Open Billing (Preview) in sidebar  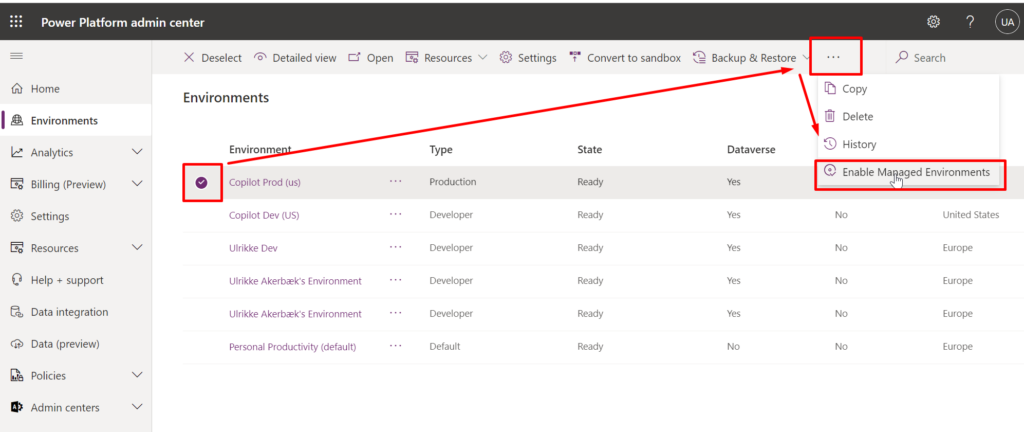pos(68,184)
